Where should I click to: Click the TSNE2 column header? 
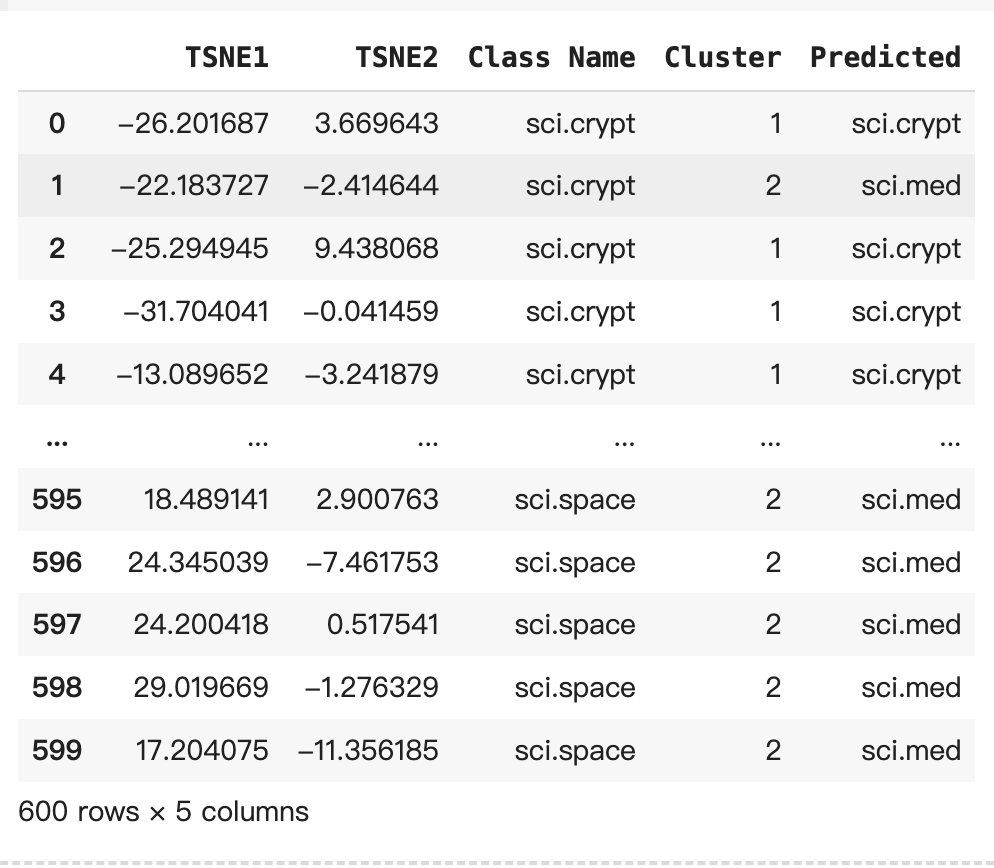click(397, 57)
